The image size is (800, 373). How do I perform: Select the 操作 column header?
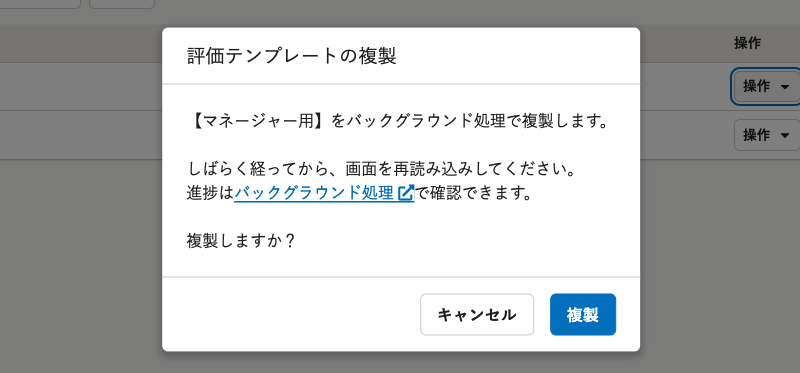[x=747, y=43]
